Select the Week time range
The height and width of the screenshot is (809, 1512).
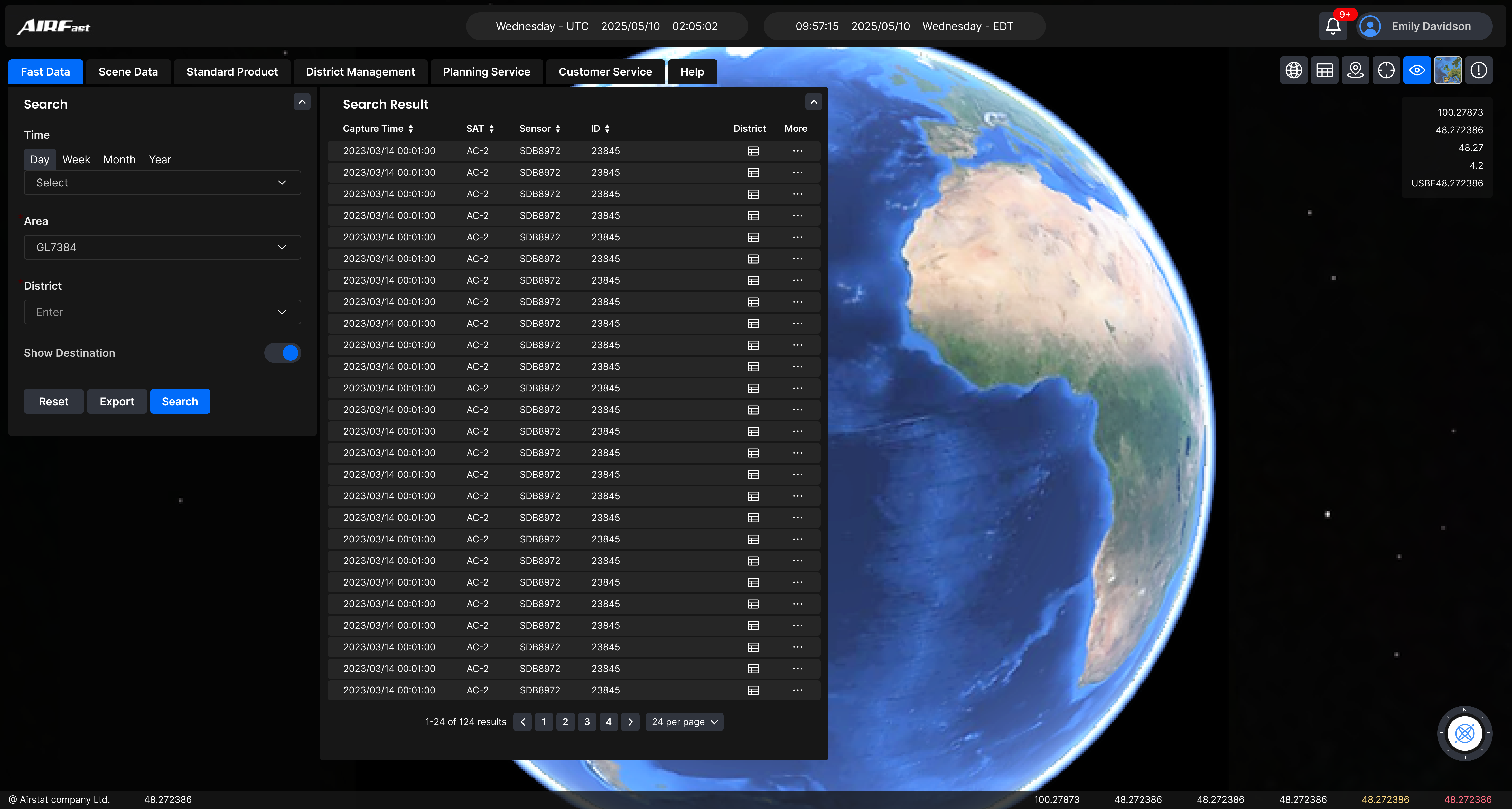click(76, 159)
